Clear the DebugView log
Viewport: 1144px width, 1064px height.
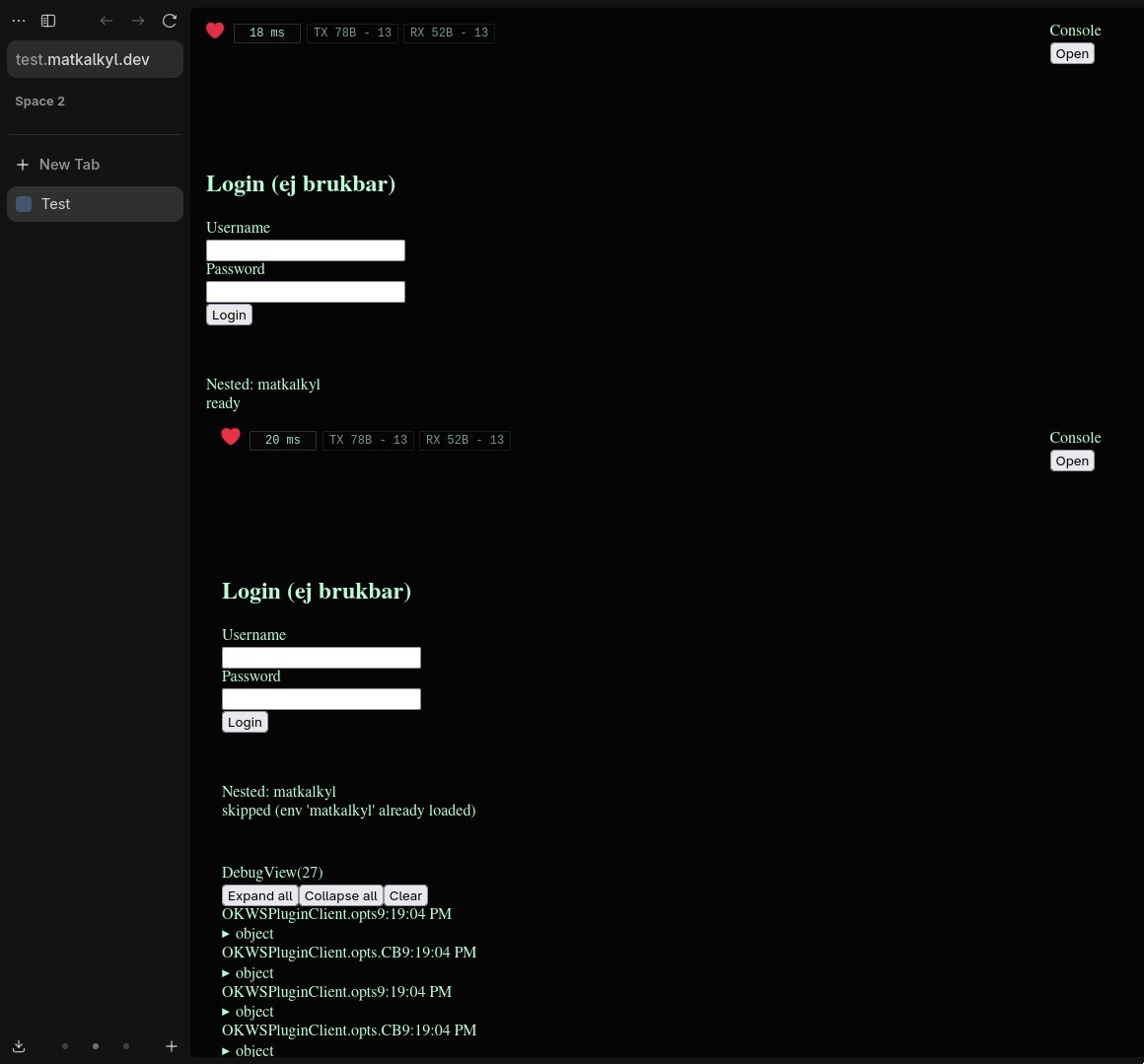[x=405, y=895]
